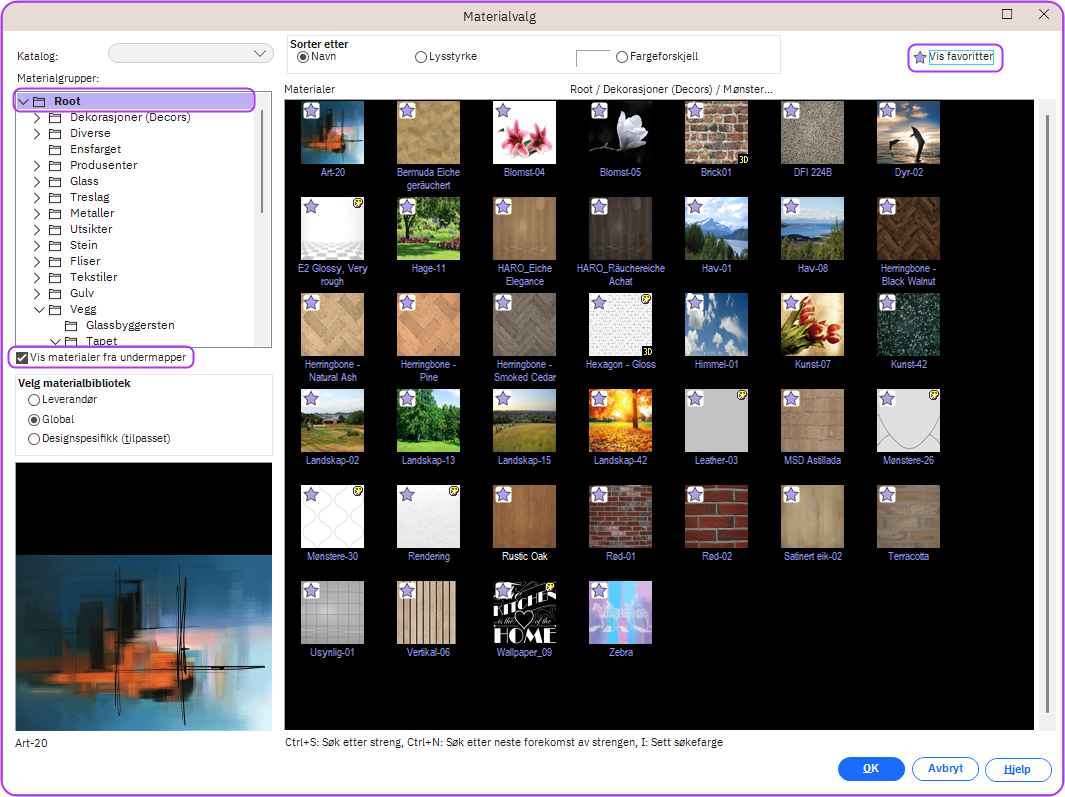Viewport: 1065px width, 797px height.
Task: Select Treslag in the material groups tree
Action: tap(91, 197)
